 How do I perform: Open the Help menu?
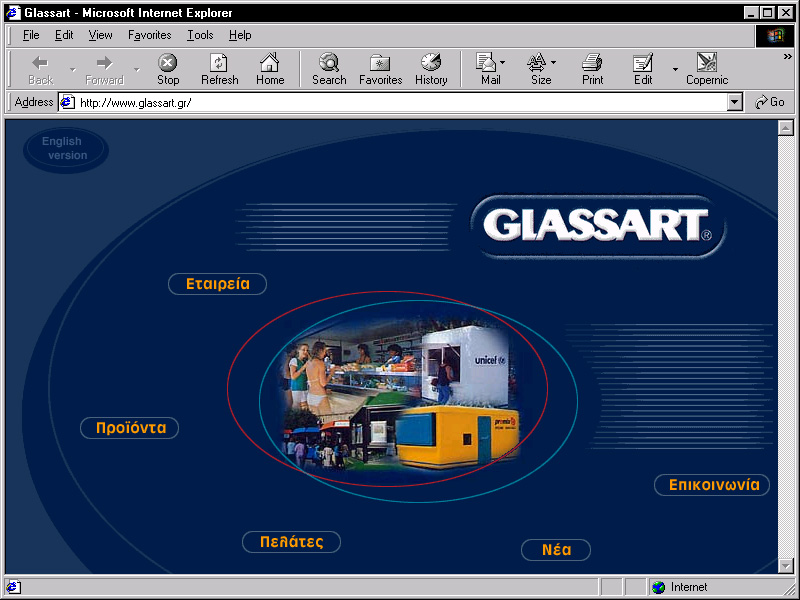pyautogui.click(x=240, y=35)
